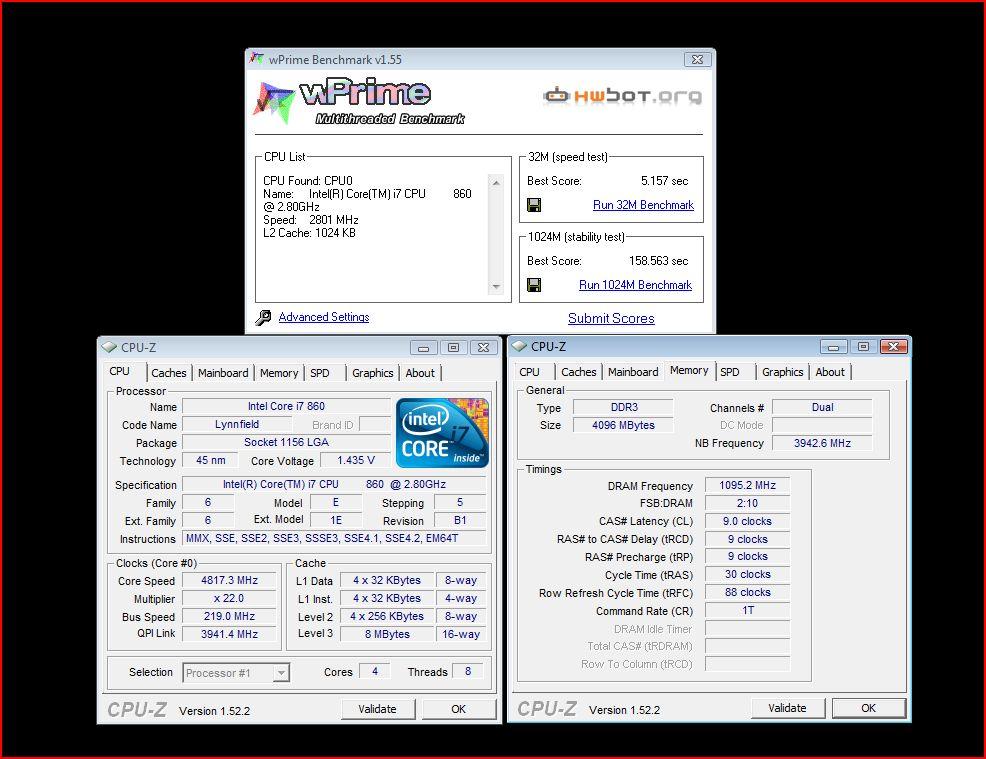Switch to Mainboard tab in left CPU-Z
Image resolution: width=986 pixels, height=759 pixels.
click(x=223, y=373)
